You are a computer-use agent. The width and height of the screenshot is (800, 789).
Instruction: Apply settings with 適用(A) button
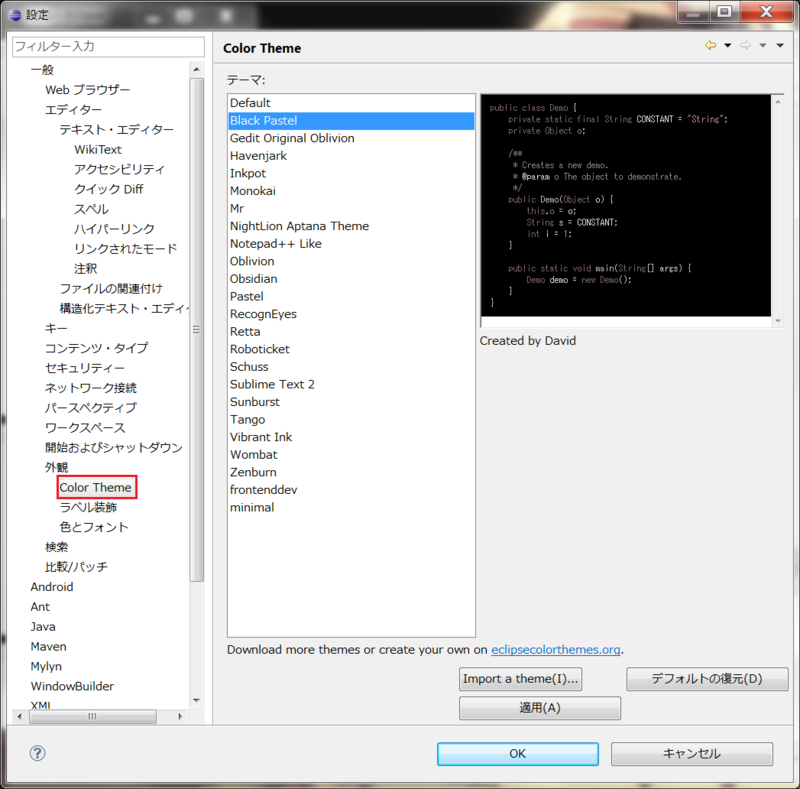540,708
